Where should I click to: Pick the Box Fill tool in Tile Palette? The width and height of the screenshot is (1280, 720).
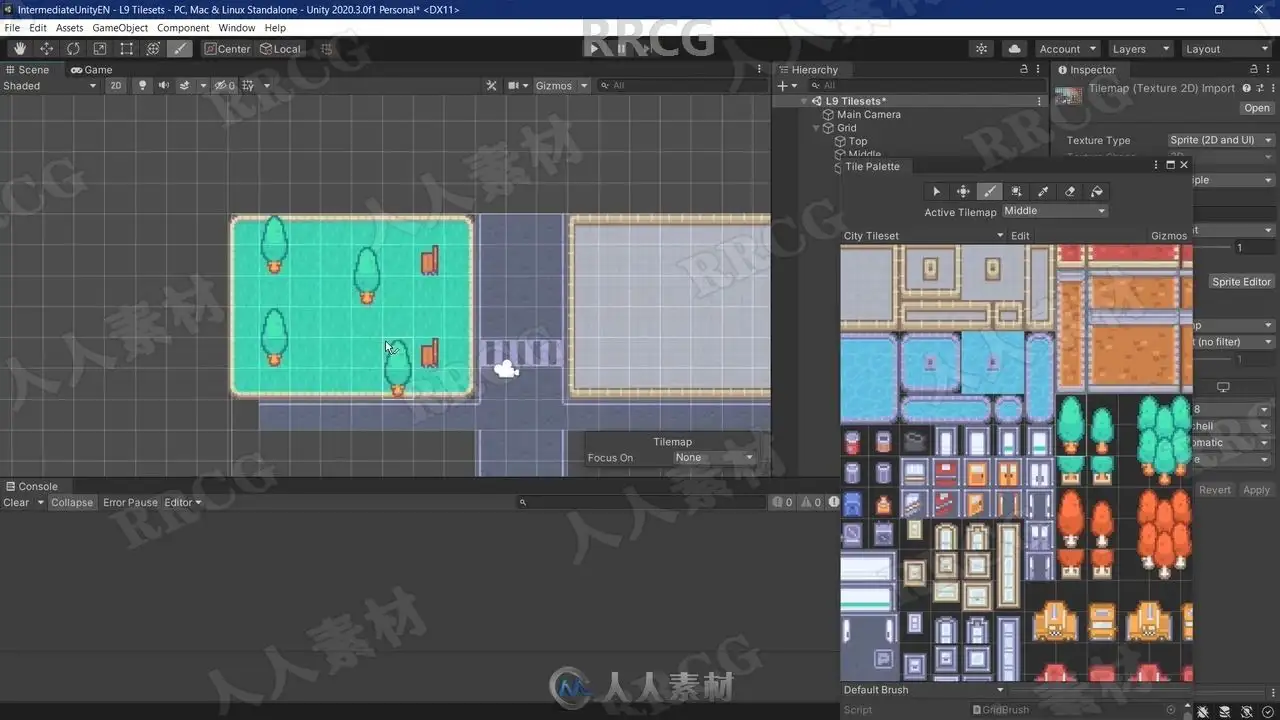tap(1016, 191)
